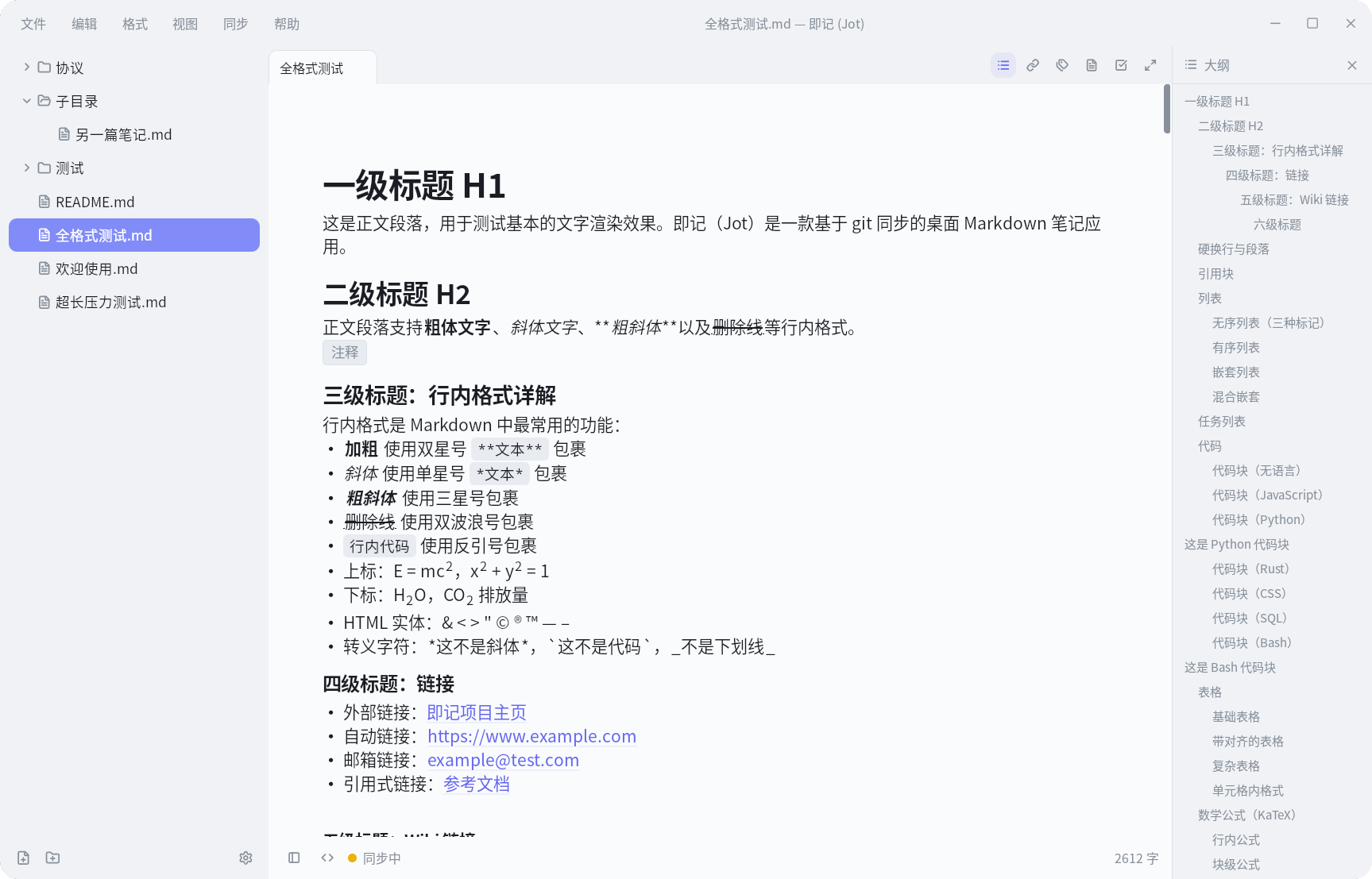Open the 文件 menu
This screenshot has height=879, width=1372.
click(x=33, y=24)
